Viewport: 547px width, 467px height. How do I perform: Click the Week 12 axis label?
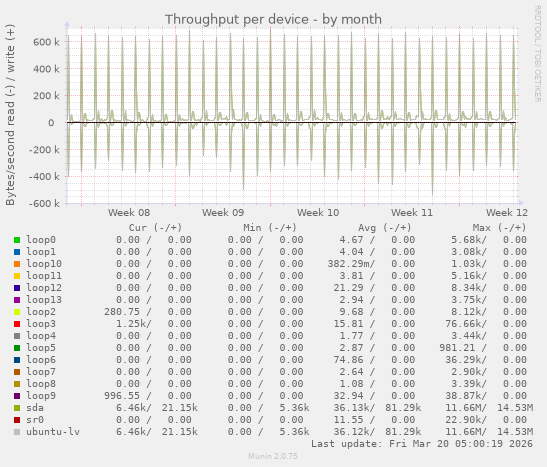click(507, 213)
